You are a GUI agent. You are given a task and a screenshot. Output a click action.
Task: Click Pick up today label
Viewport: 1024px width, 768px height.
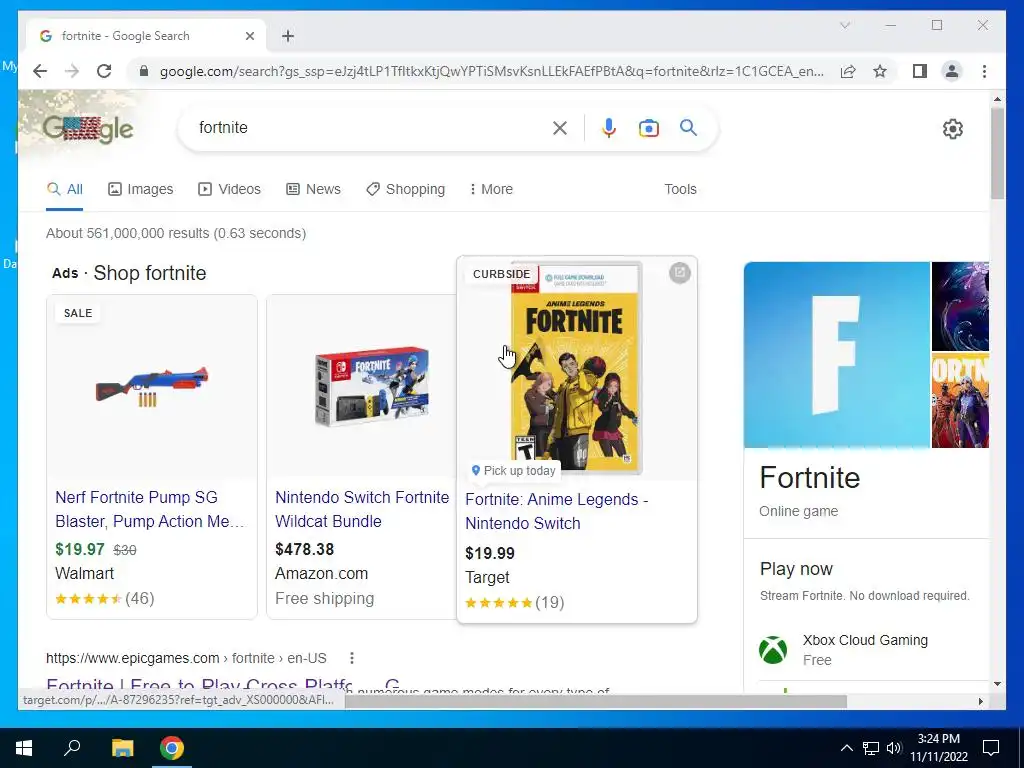coord(514,471)
